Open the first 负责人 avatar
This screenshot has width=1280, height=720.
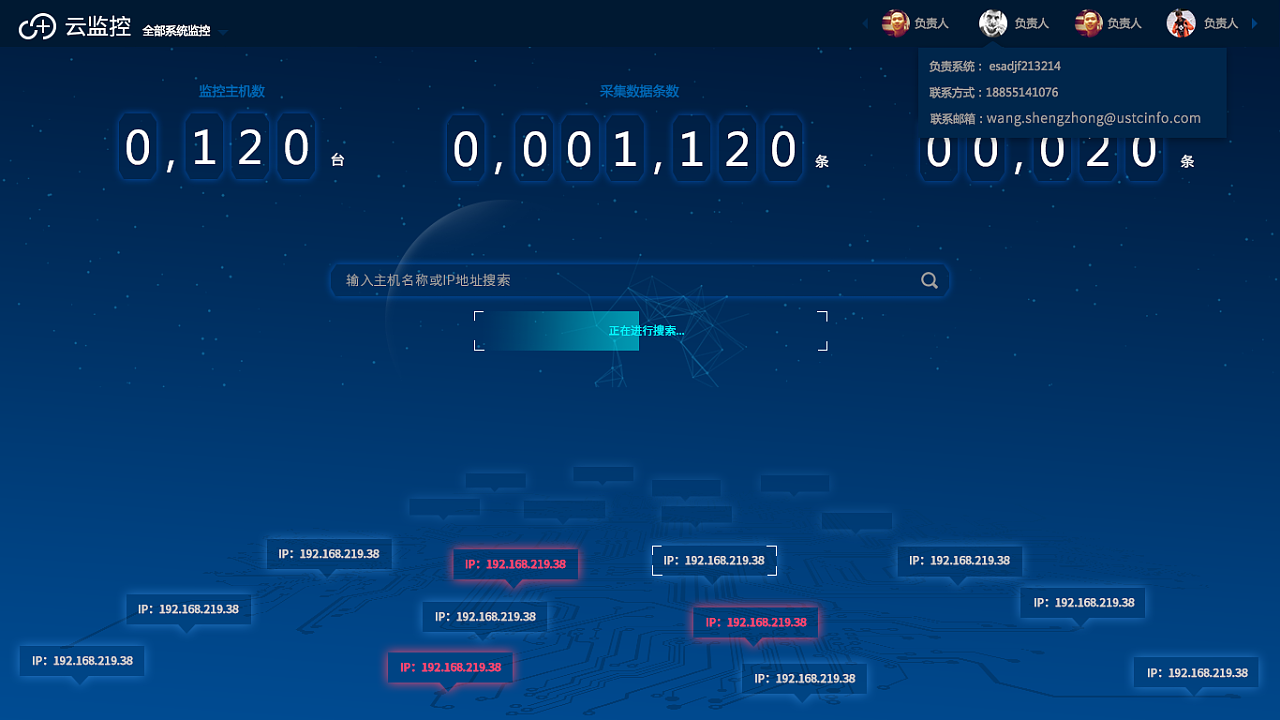pos(897,22)
